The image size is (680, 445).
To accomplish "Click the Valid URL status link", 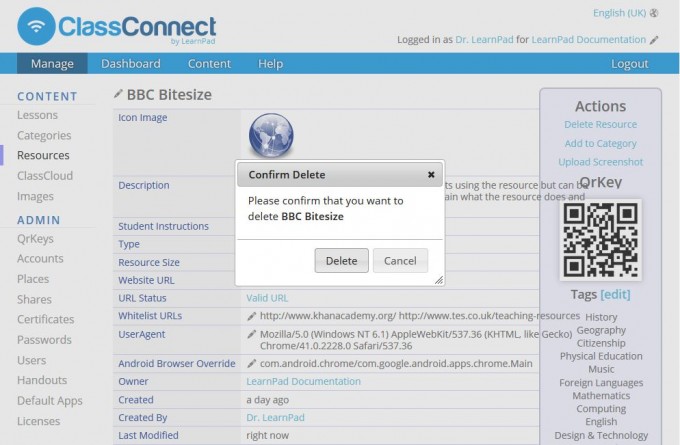I will coord(267,298).
